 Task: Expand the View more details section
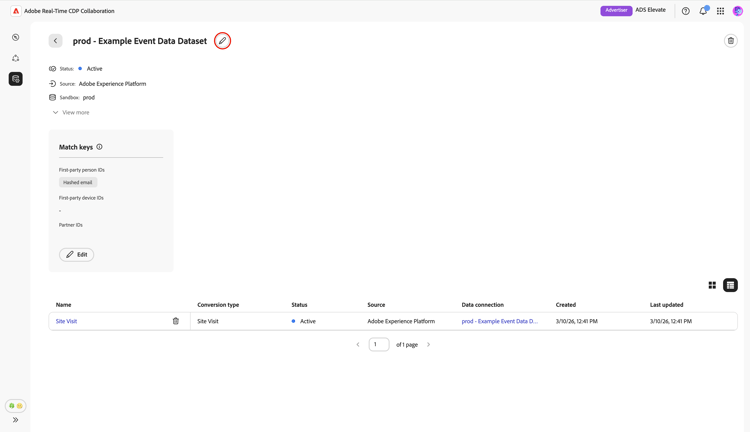pos(71,112)
